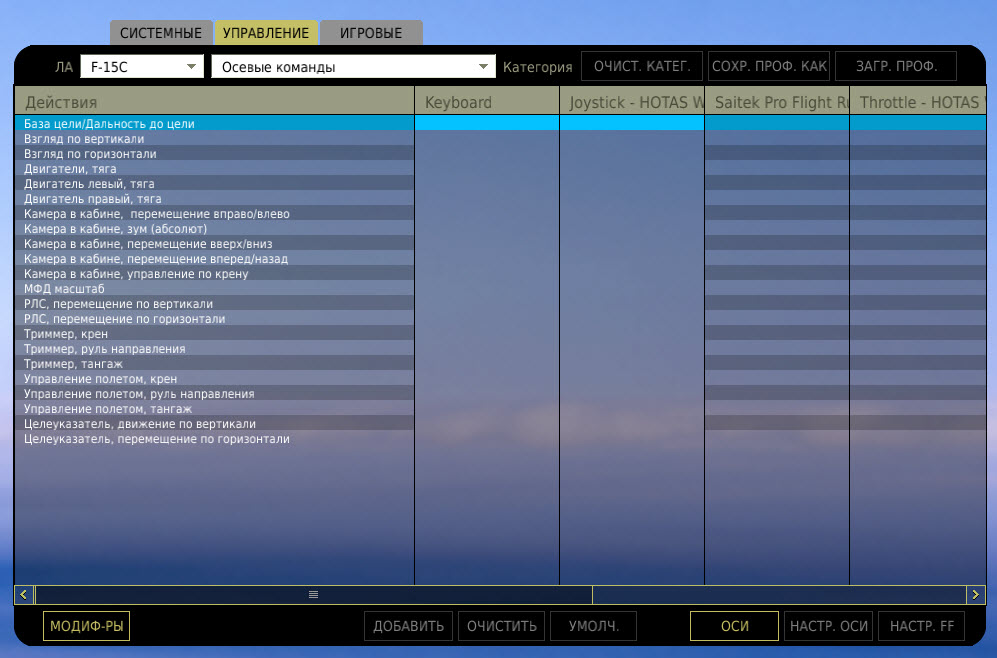Click the Joystick - HOTAS column header
This screenshot has height=658, width=997.
[632, 102]
